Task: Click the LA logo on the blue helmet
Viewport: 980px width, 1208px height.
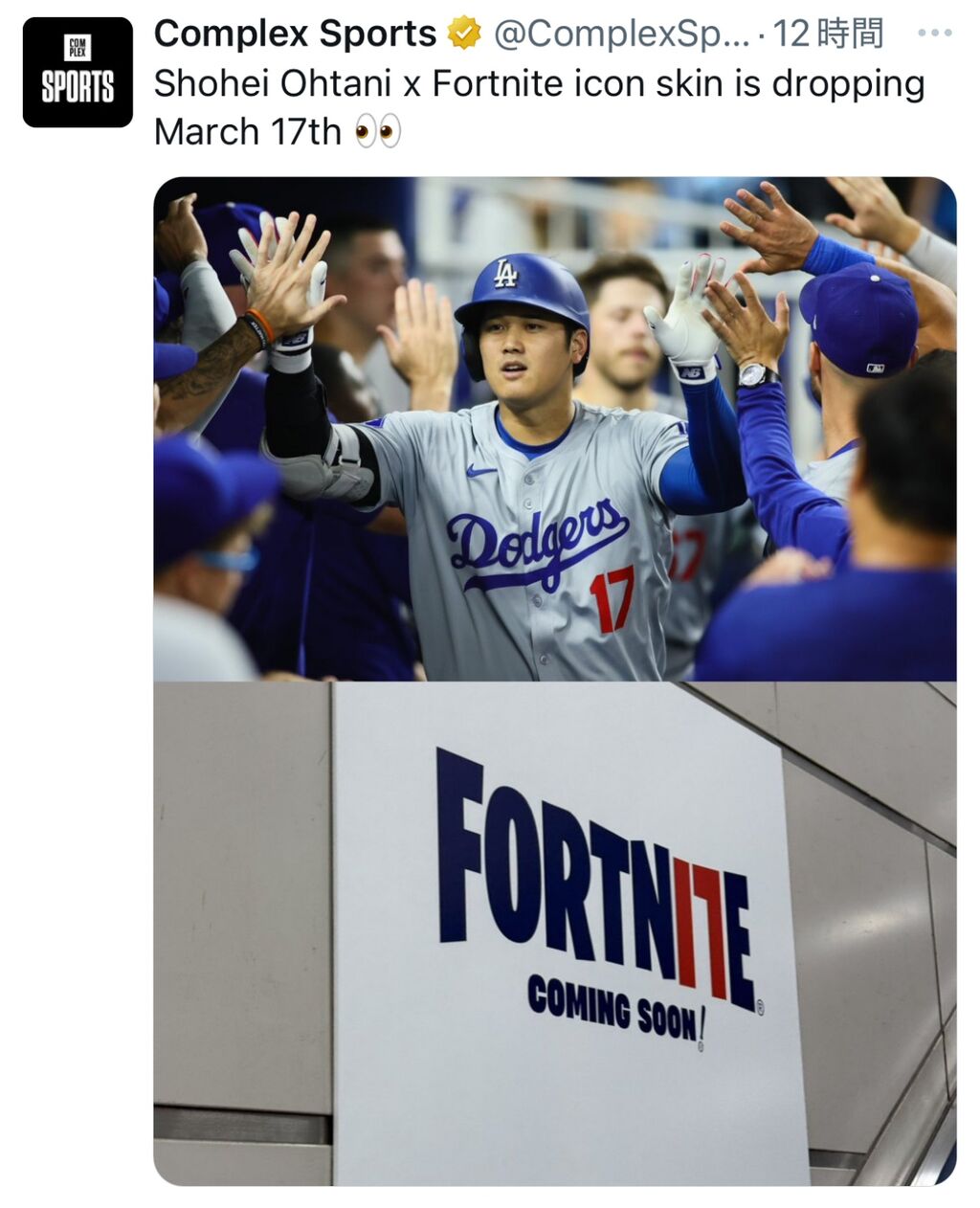Action: 504,274
